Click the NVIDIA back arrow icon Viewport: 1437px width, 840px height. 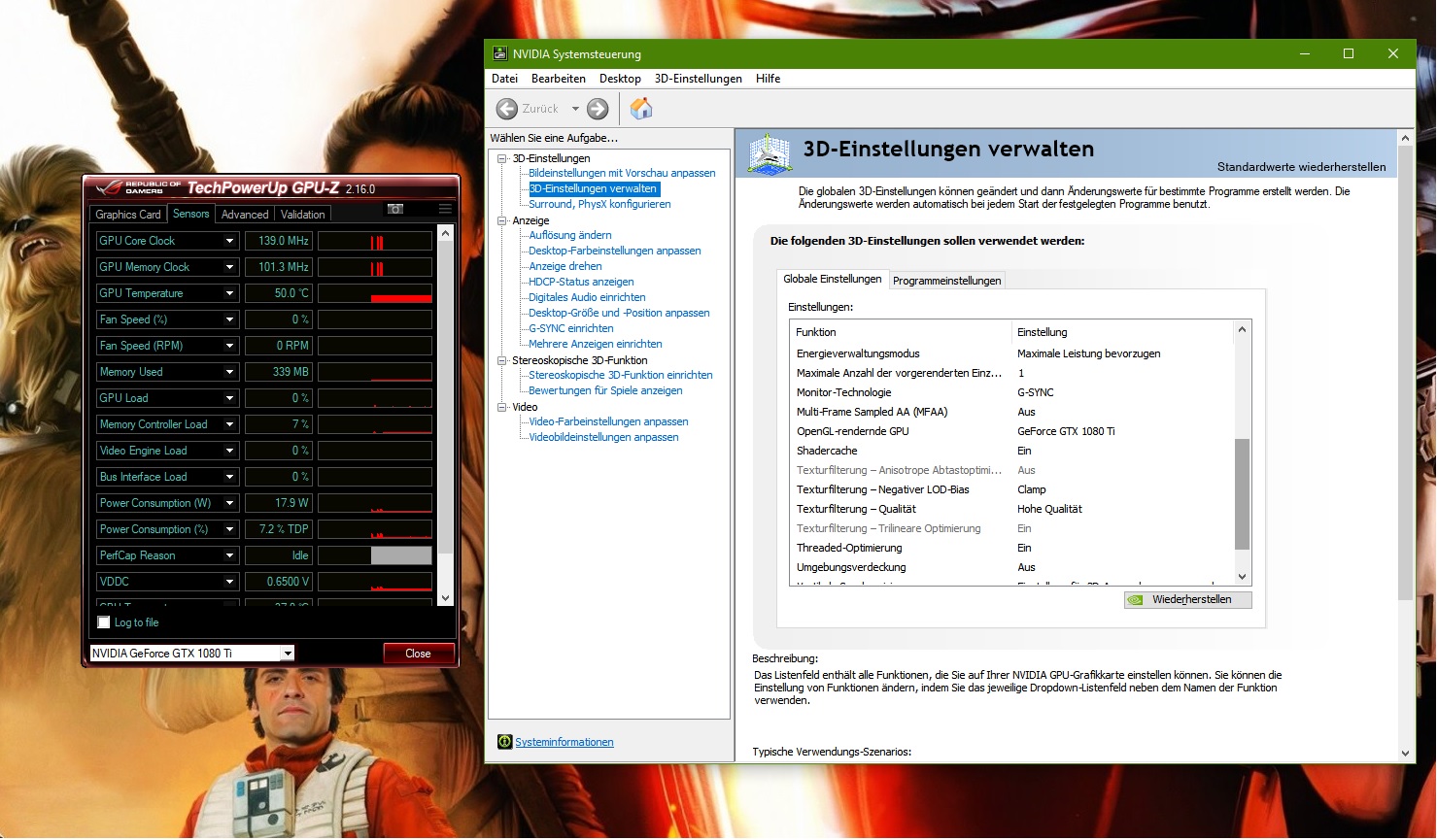[x=506, y=109]
